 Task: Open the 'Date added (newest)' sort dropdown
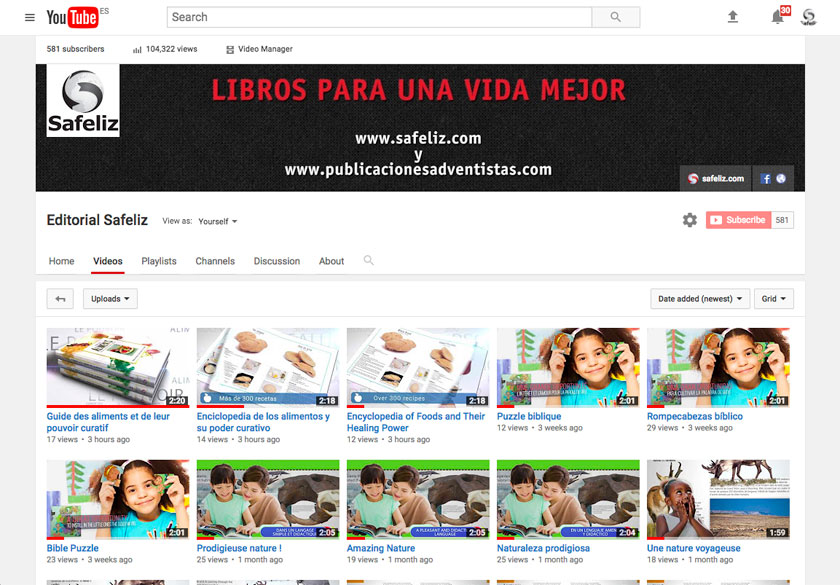coord(700,299)
